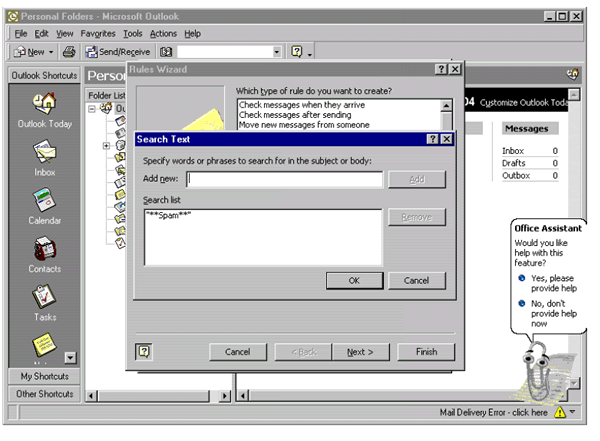Switch to Other Shortcuts group
600x441 pixels.
click(44, 394)
